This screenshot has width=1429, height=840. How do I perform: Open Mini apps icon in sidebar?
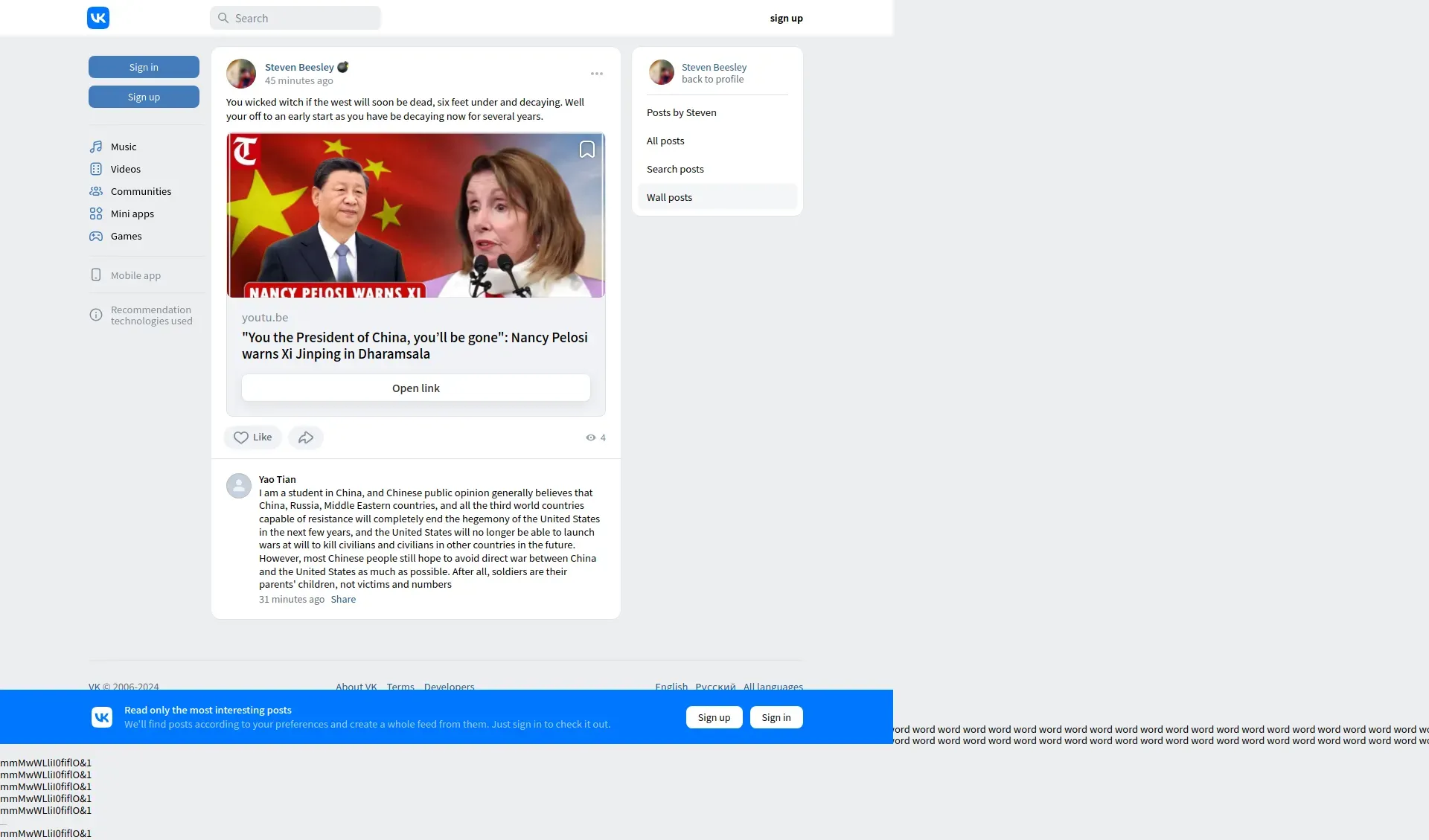tap(96, 214)
